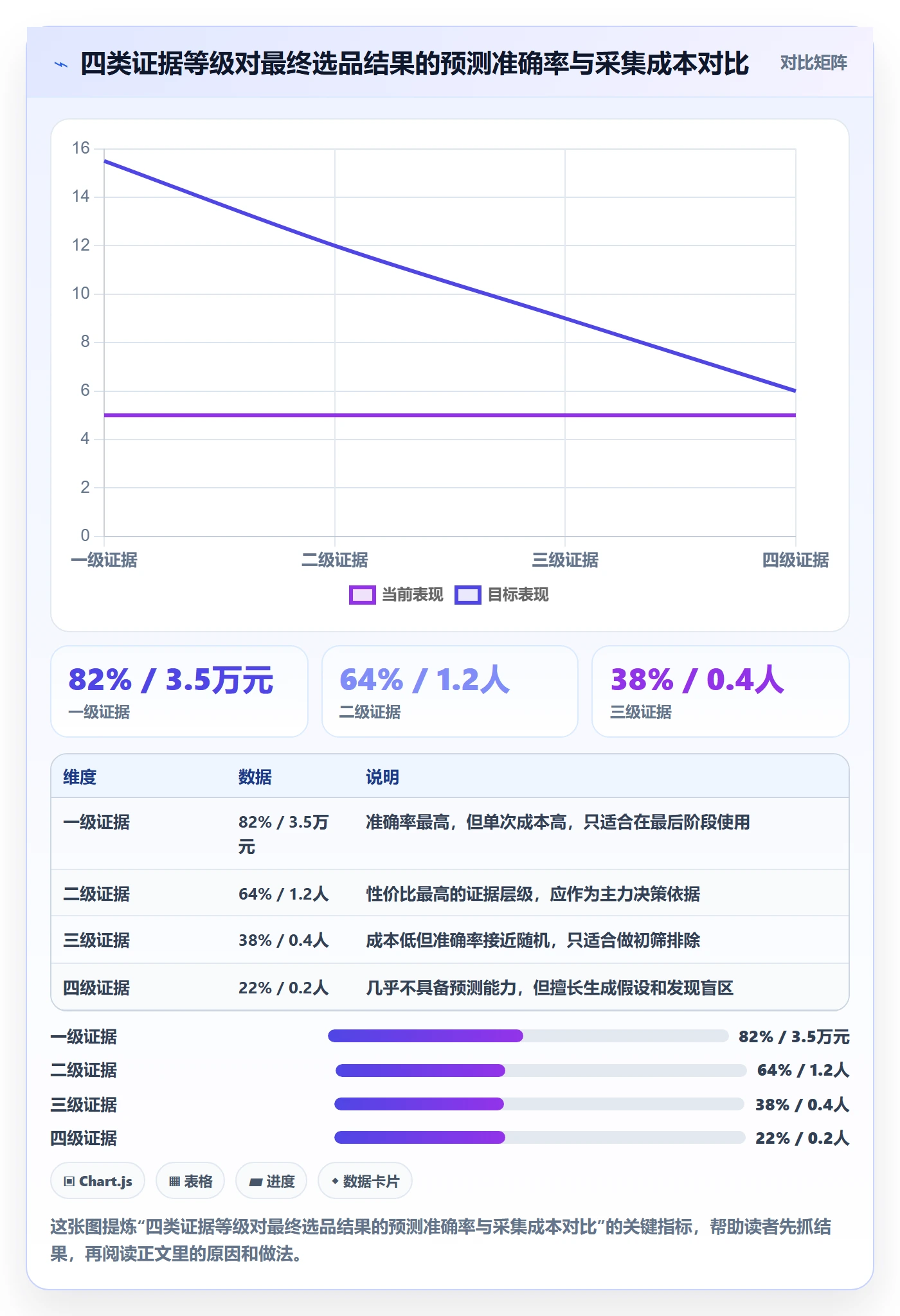900x1316 pixels.
Task: Click description 性价比最高的证据层级
Action: coord(533,894)
